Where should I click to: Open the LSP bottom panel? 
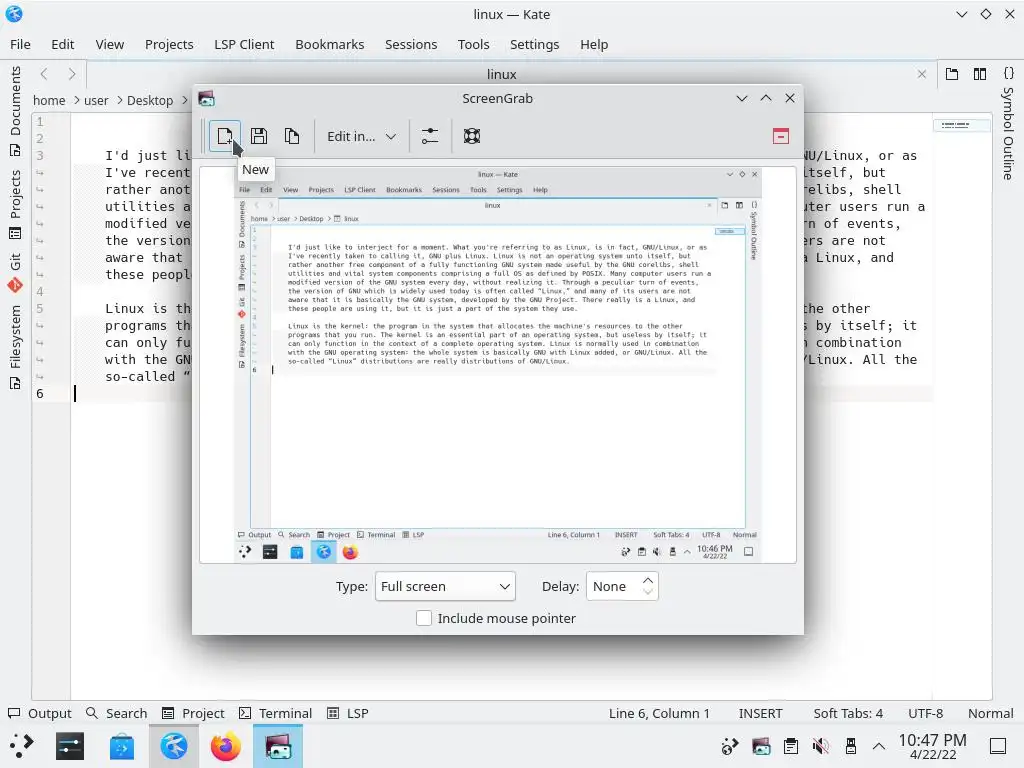coord(348,713)
